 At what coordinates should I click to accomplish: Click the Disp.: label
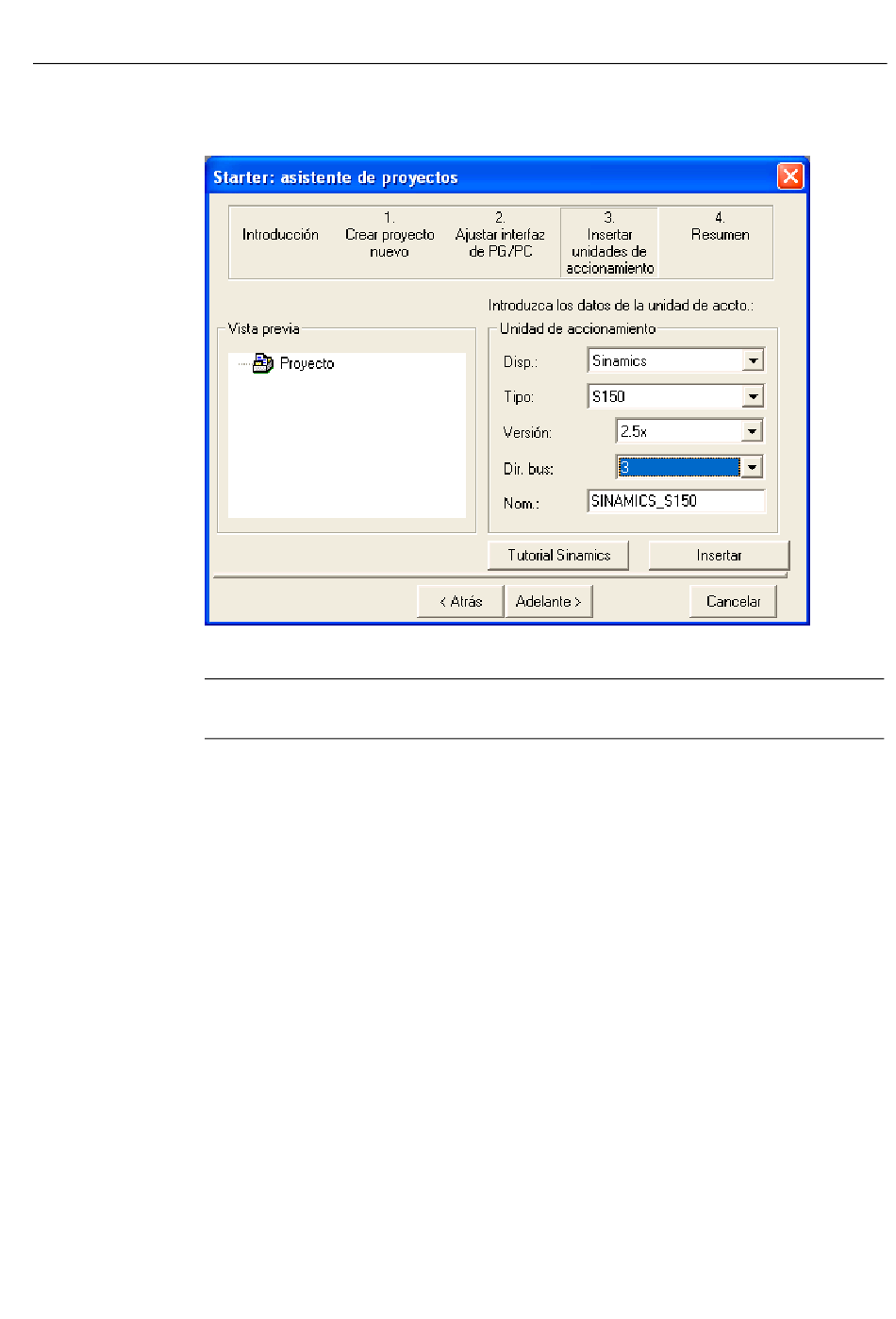coord(521,362)
